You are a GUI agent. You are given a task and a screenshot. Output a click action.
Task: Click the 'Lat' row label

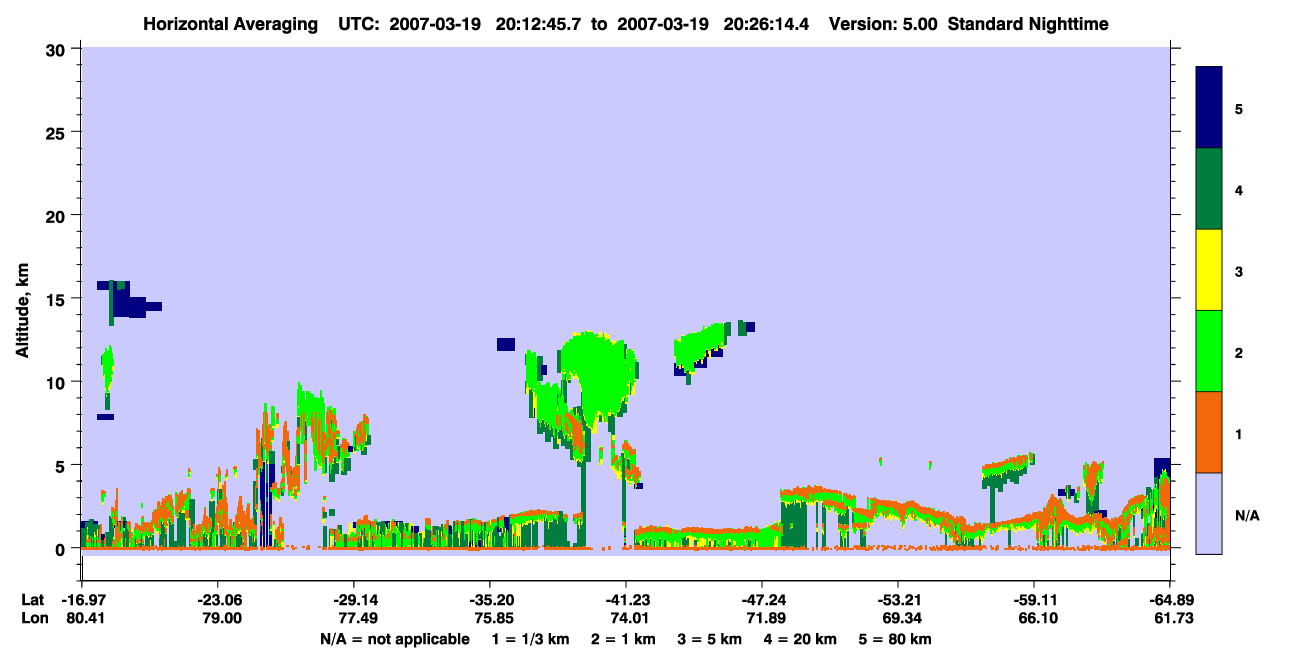pyautogui.click(x=32, y=600)
